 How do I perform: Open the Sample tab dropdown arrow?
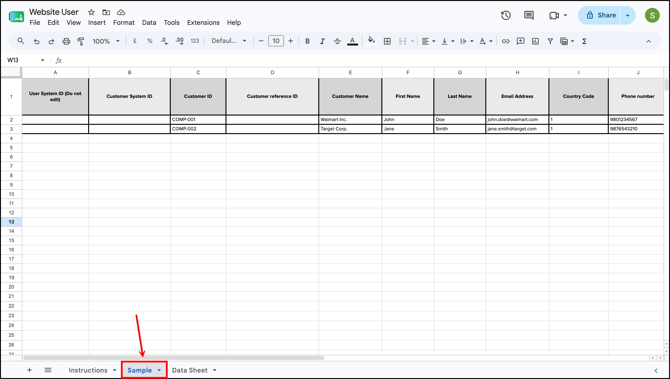point(159,370)
